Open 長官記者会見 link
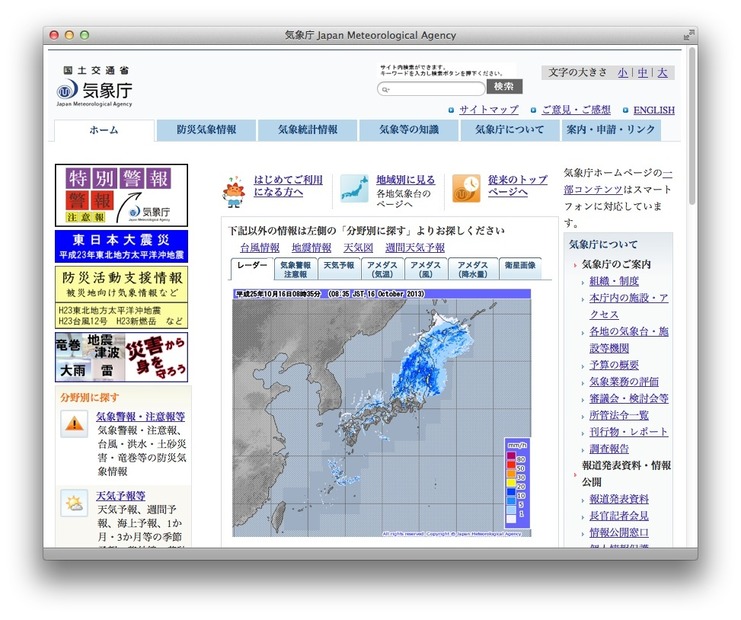This screenshot has height=620, width=741. pyautogui.click(x=619, y=516)
